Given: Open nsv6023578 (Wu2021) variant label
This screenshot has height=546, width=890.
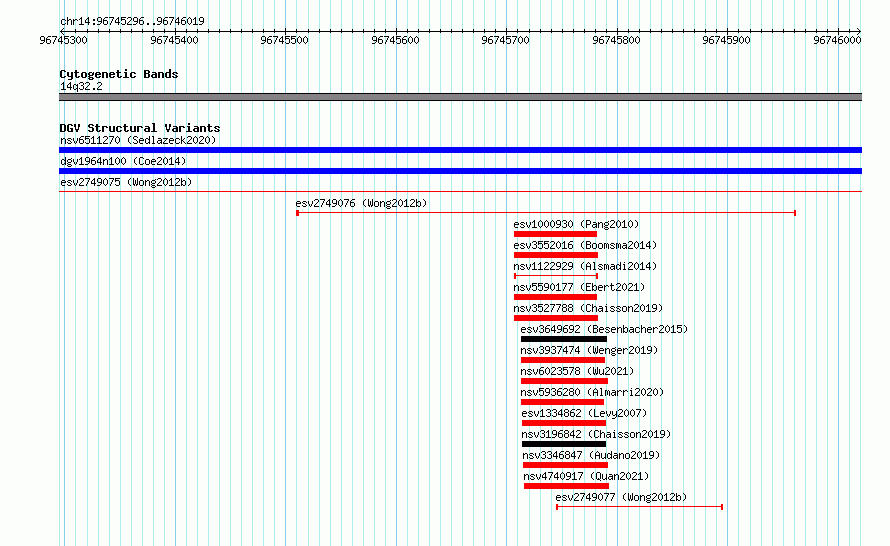Looking at the screenshot, I should pyautogui.click(x=577, y=371).
